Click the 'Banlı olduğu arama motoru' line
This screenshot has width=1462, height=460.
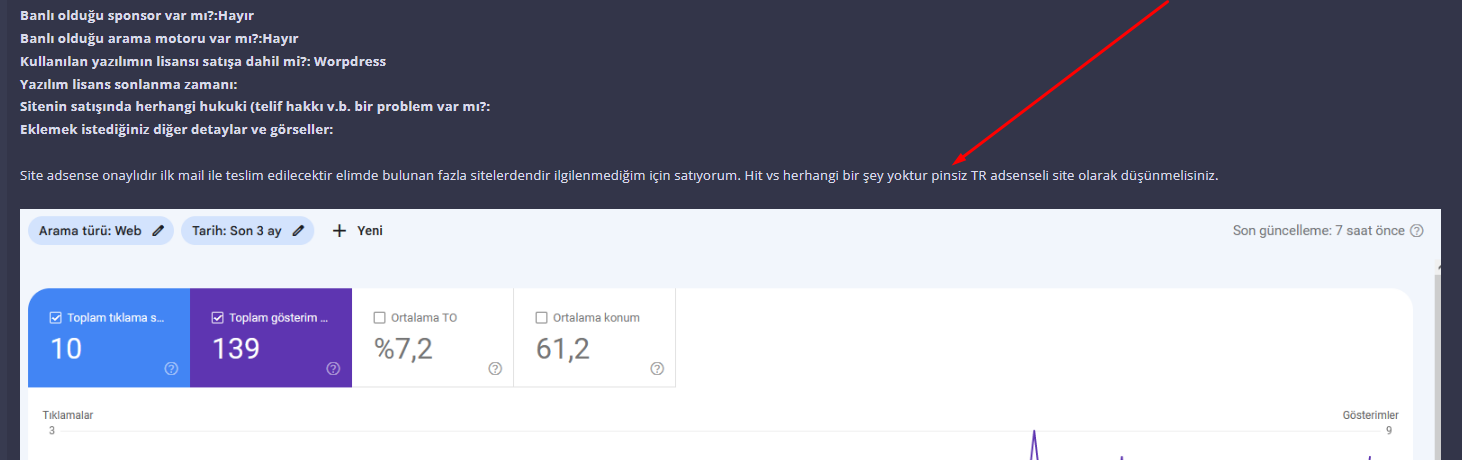pyautogui.click(x=159, y=38)
